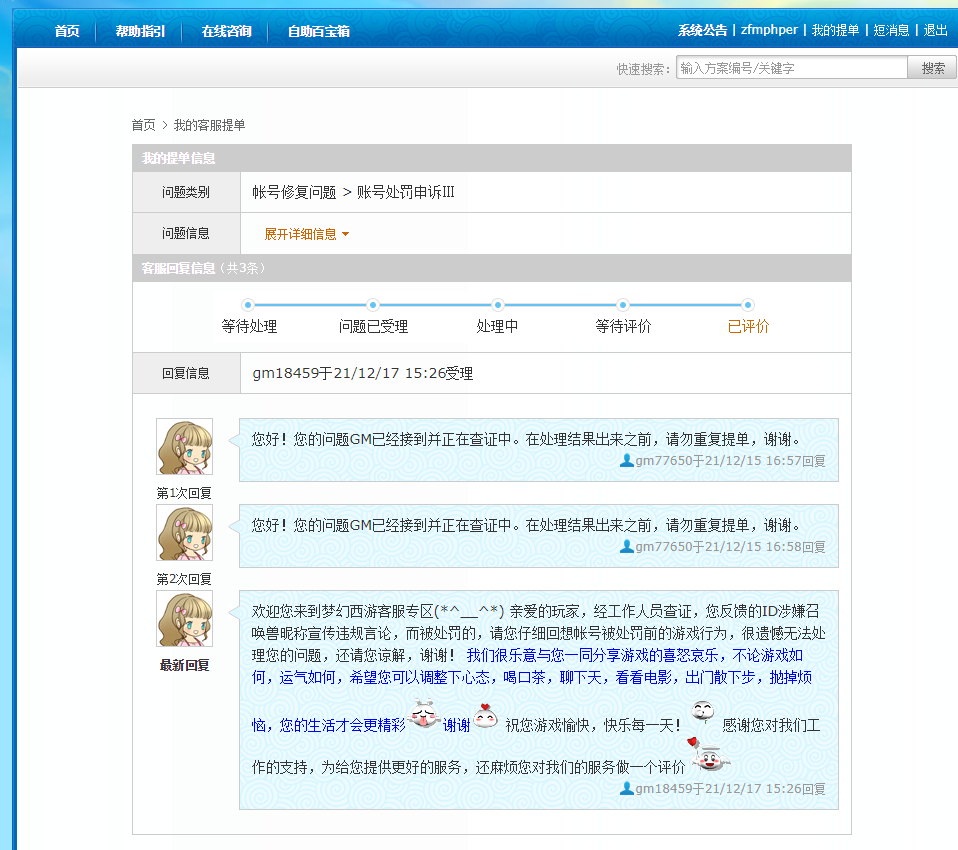Open 我的提单 in the top bar
Image resolution: width=958 pixels, height=850 pixels.
pos(835,30)
